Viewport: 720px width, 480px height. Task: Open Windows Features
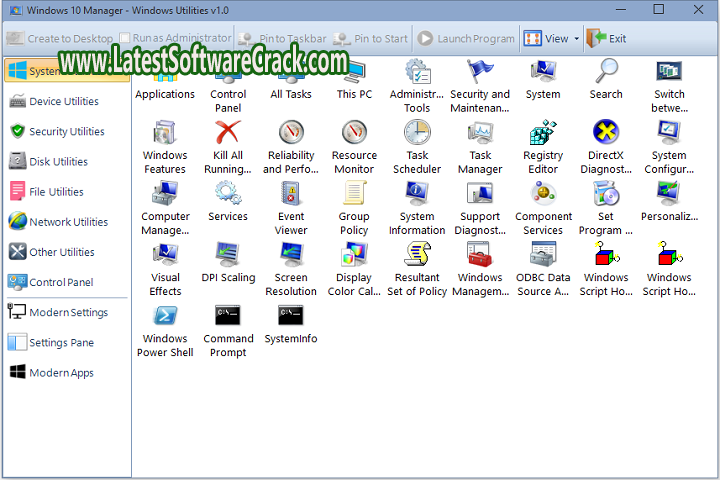165,147
